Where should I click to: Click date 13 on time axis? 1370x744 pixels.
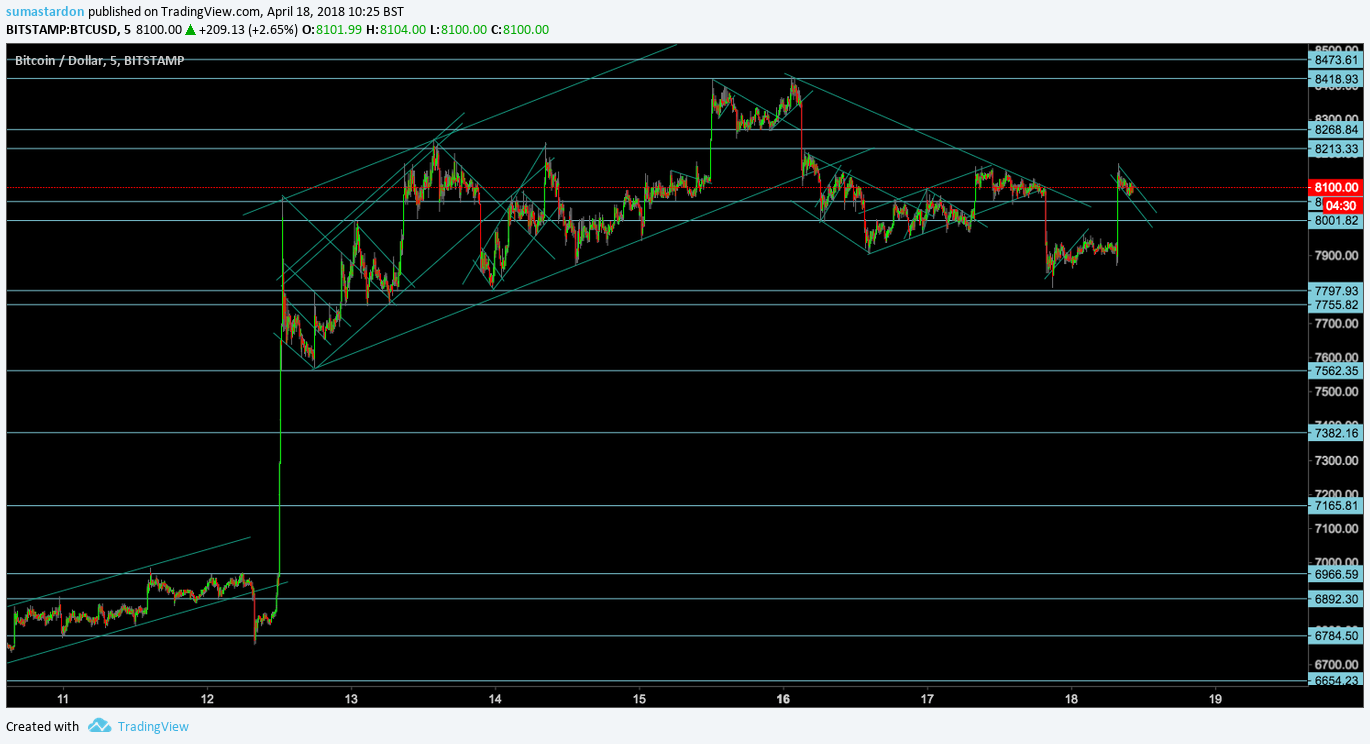[351, 699]
